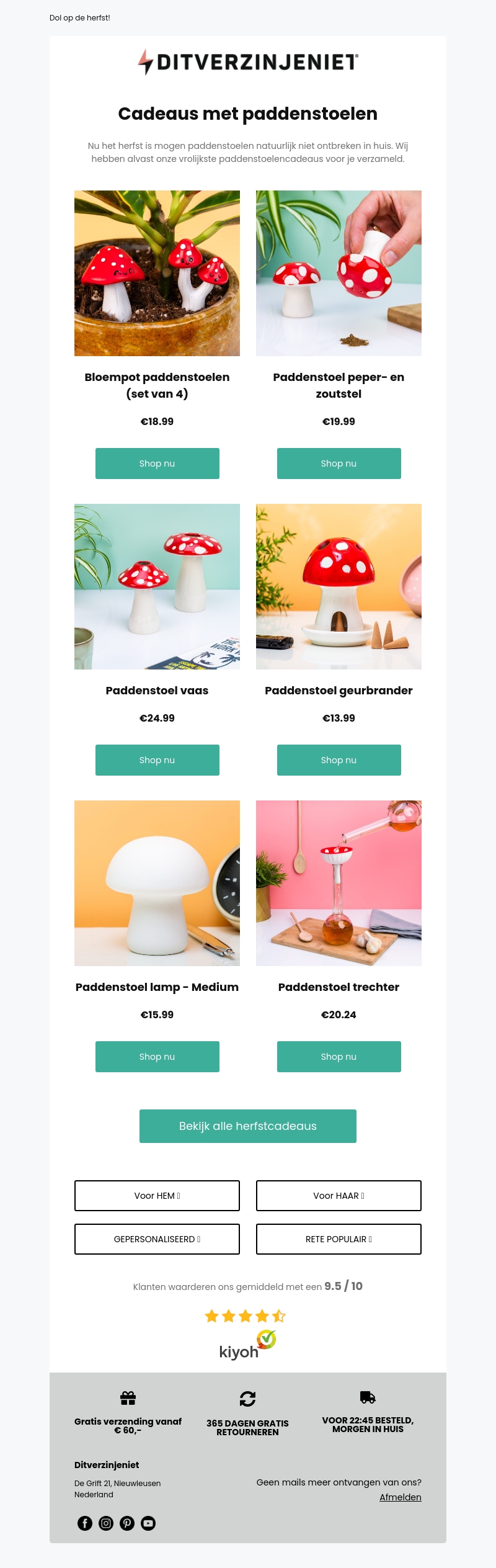The height and width of the screenshot is (1568, 496).
Task: Open the YouTube icon in footer
Action: [148, 1523]
